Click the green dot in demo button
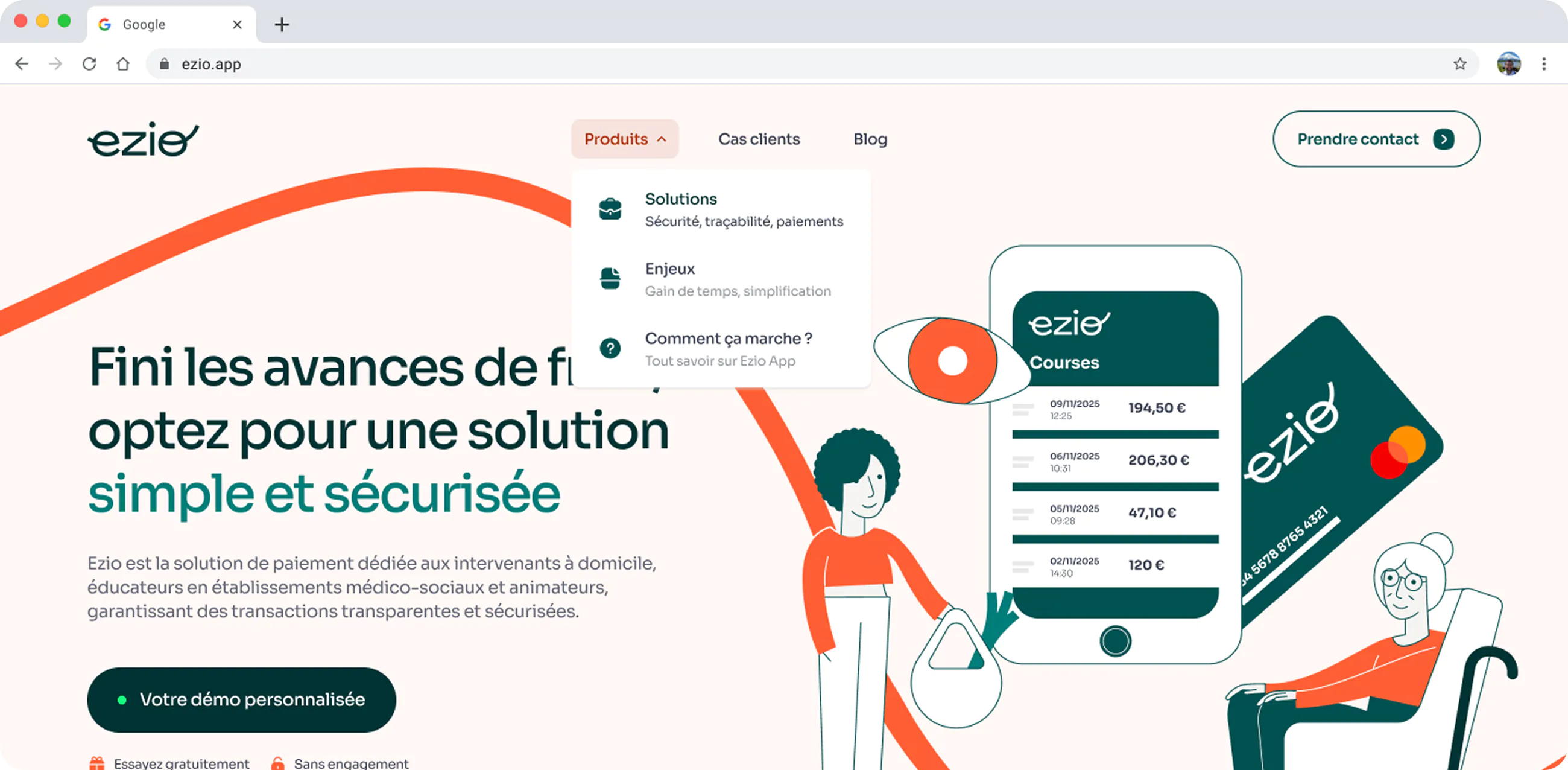 [122, 700]
